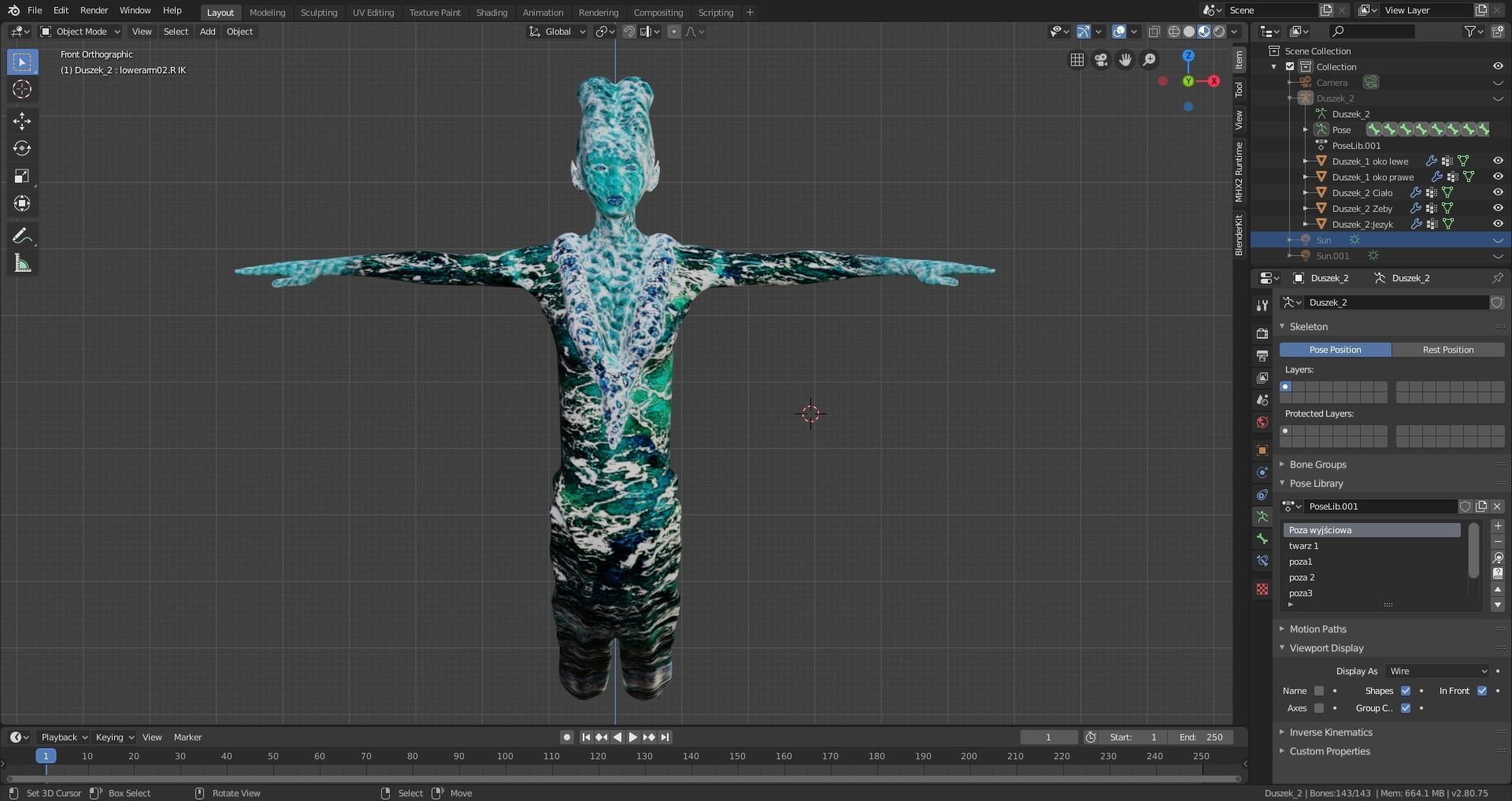Click Pose Position button

coord(1335,350)
